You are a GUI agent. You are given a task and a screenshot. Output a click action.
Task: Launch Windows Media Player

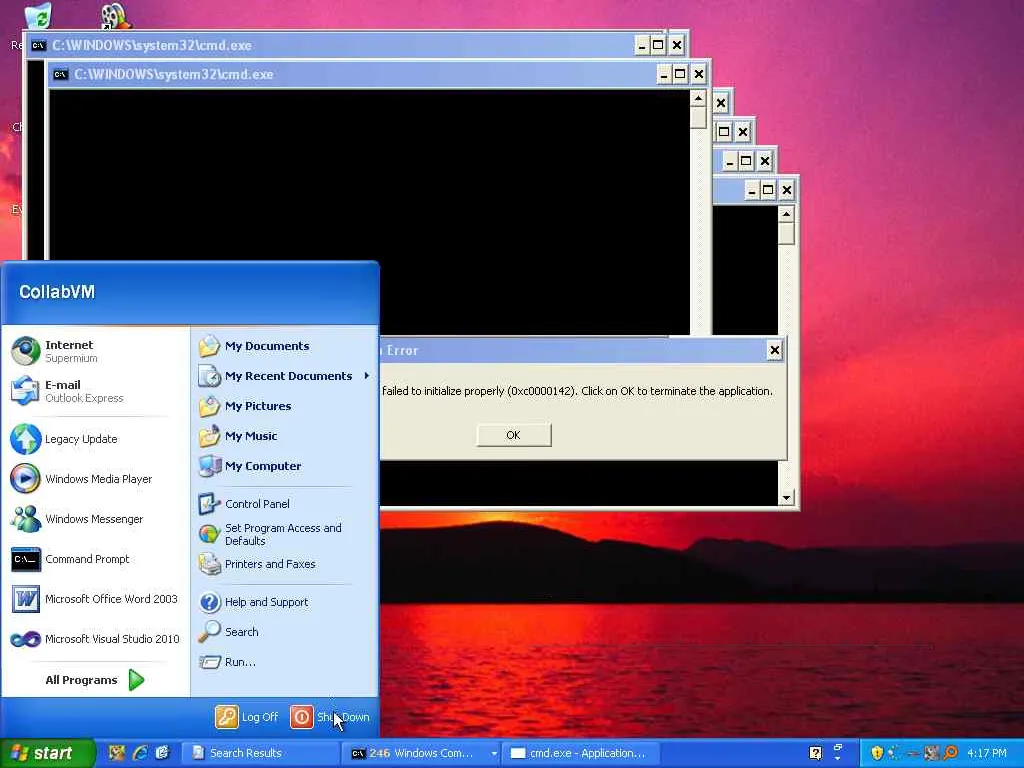pos(97,479)
